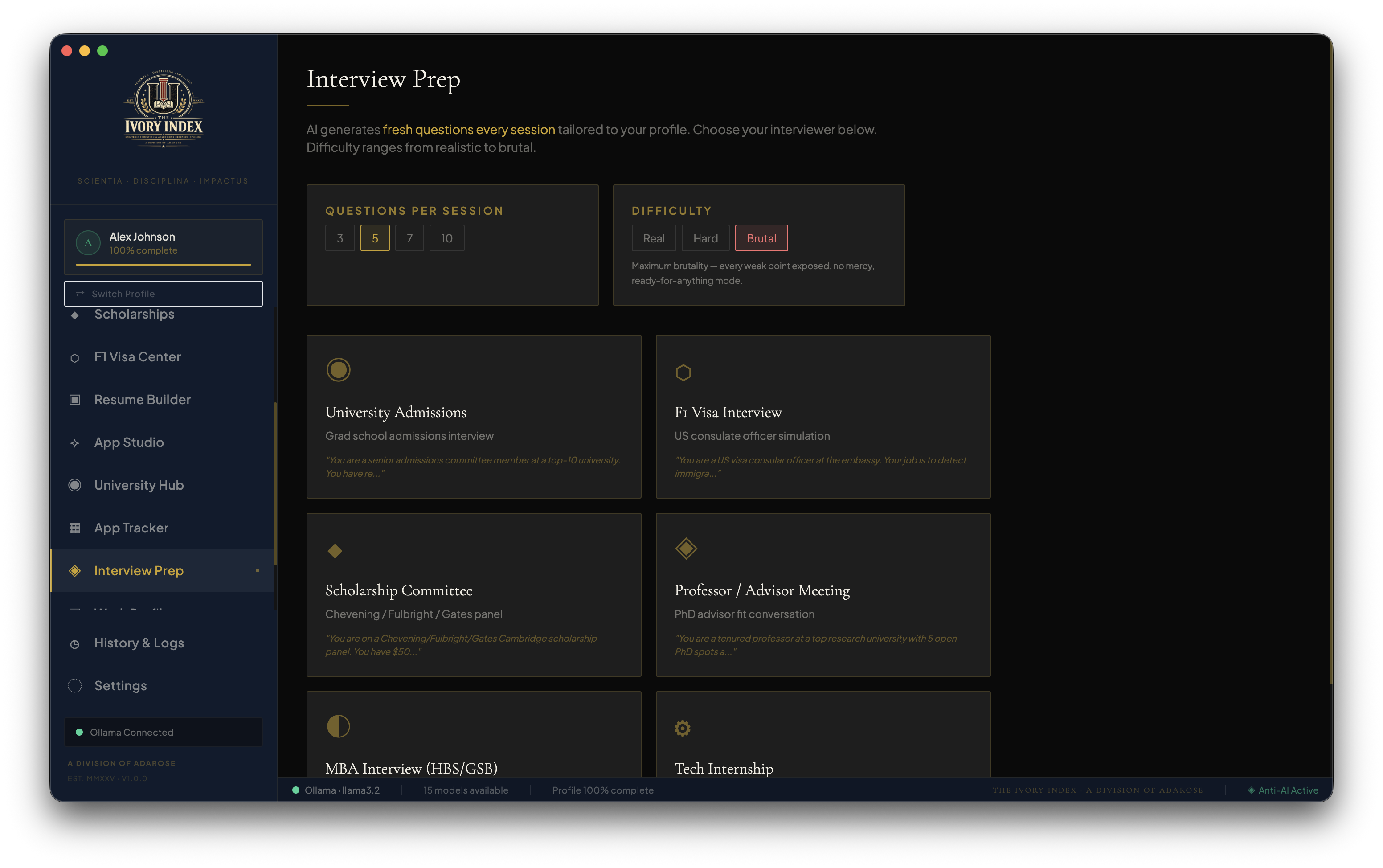Click the Anti-AI Active diamond icon

pyautogui.click(x=1250, y=790)
